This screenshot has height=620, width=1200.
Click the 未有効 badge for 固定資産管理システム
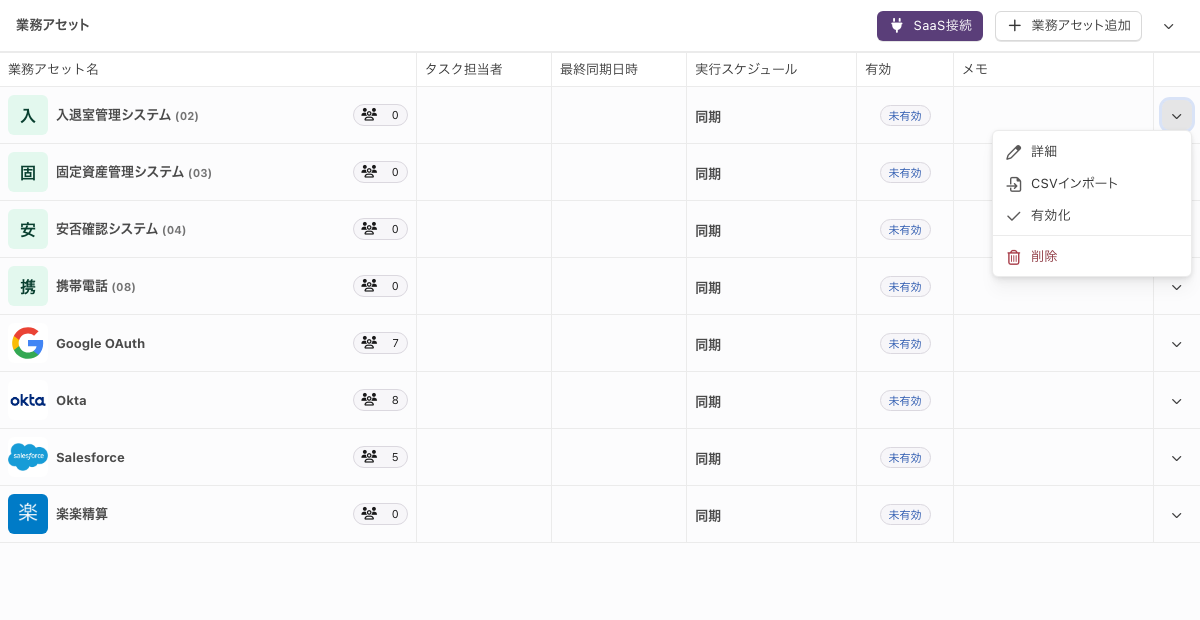click(x=905, y=173)
